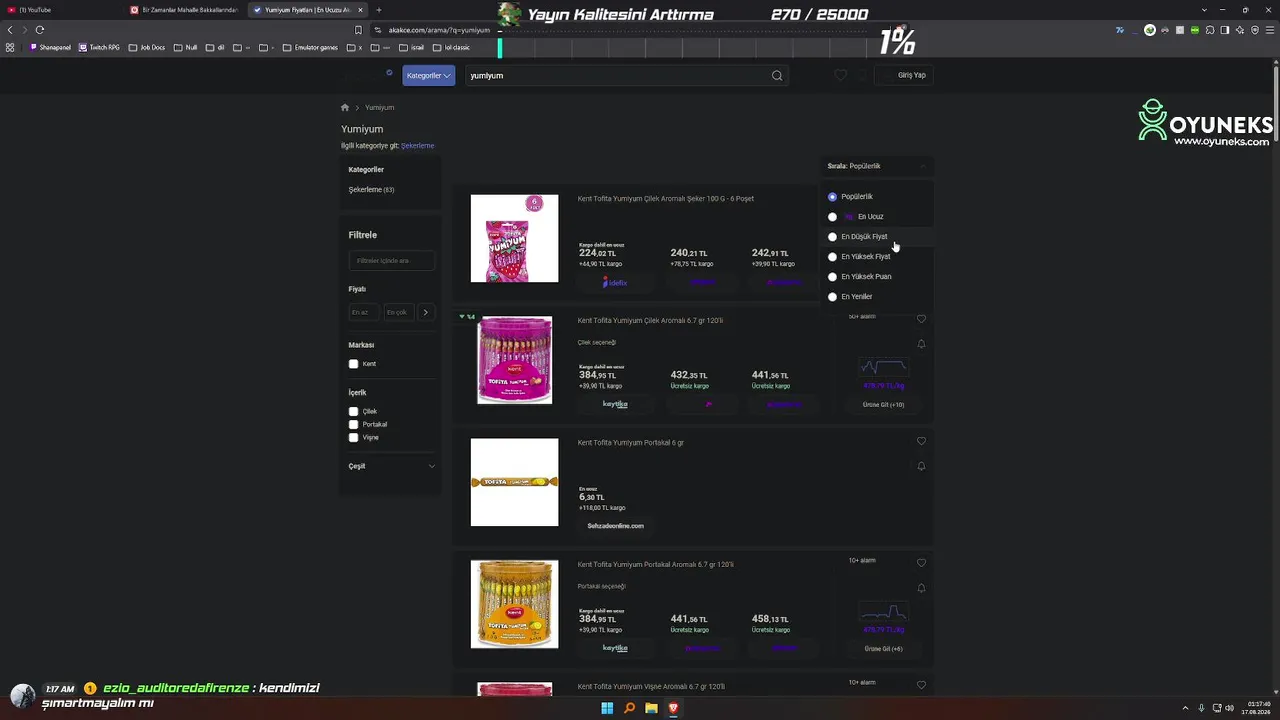Expand the Çeşit filter section
This screenshot has width=1280, height=720.
[x=392, y=466]
